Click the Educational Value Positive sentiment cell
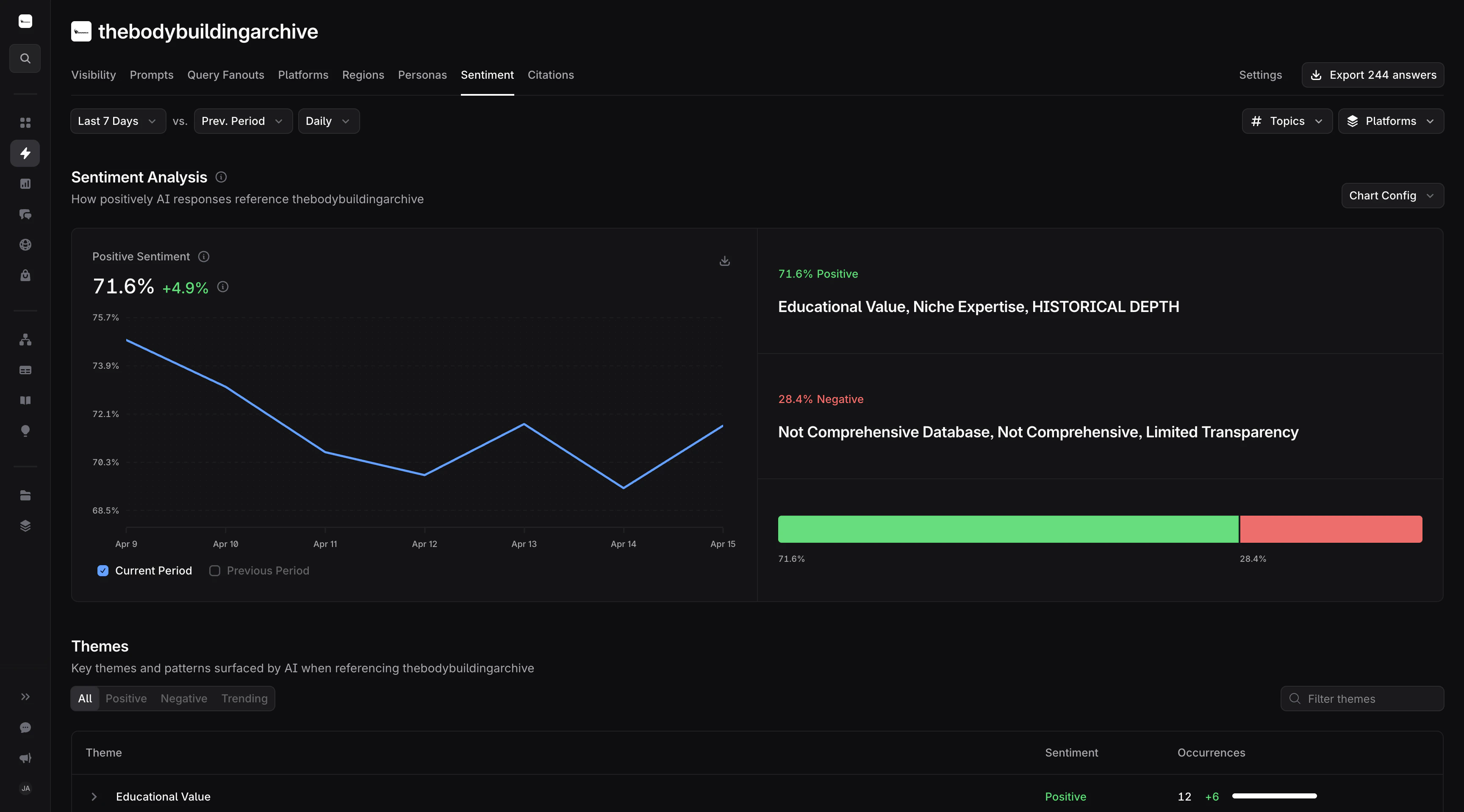The height and width of the screenshot is (812, 1464). click(x=1066, y=797)
